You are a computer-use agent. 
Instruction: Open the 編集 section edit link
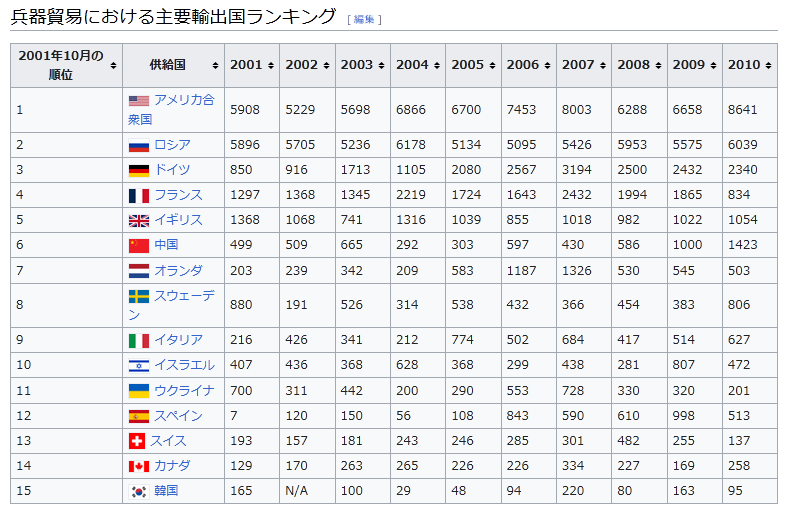click(x=363, y=19)
